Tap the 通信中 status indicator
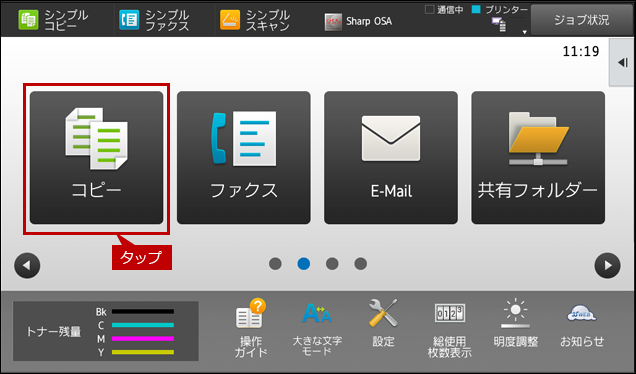Image resolution: width=636 pixels, height=374 pixels. pos(444,10)
